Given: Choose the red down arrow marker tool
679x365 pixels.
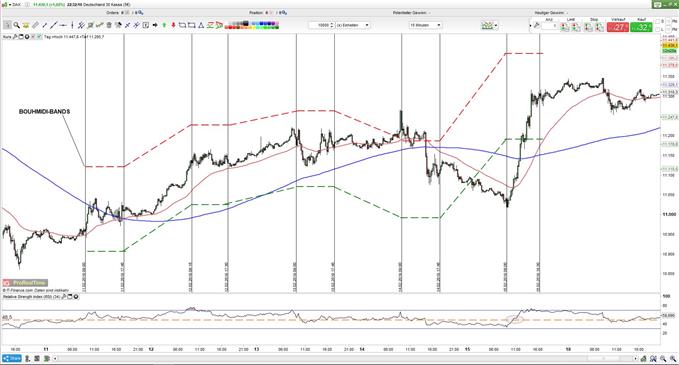Looking at the screenshot, I should point(173,26).
